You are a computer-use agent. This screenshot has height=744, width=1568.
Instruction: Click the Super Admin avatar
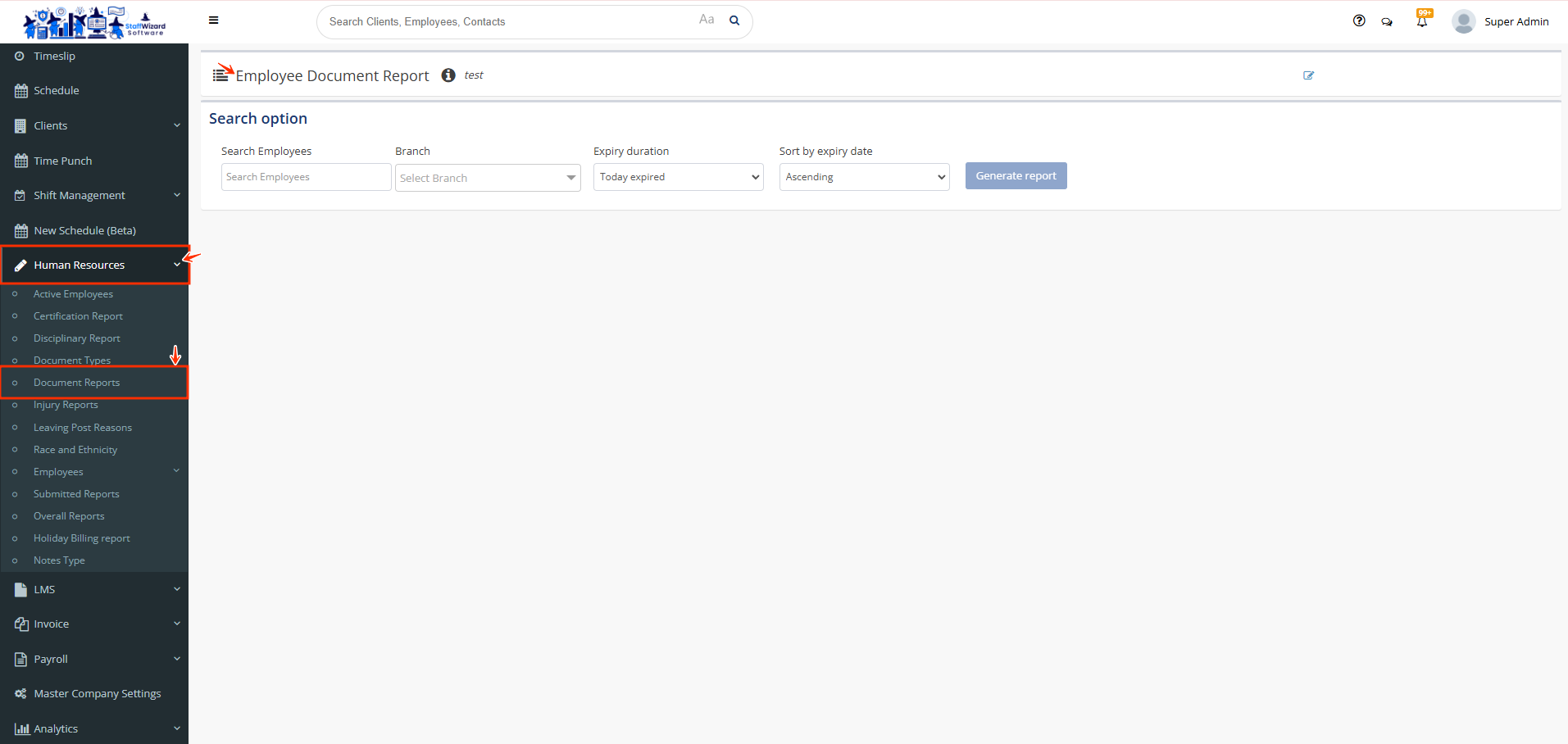[1463, 21]
